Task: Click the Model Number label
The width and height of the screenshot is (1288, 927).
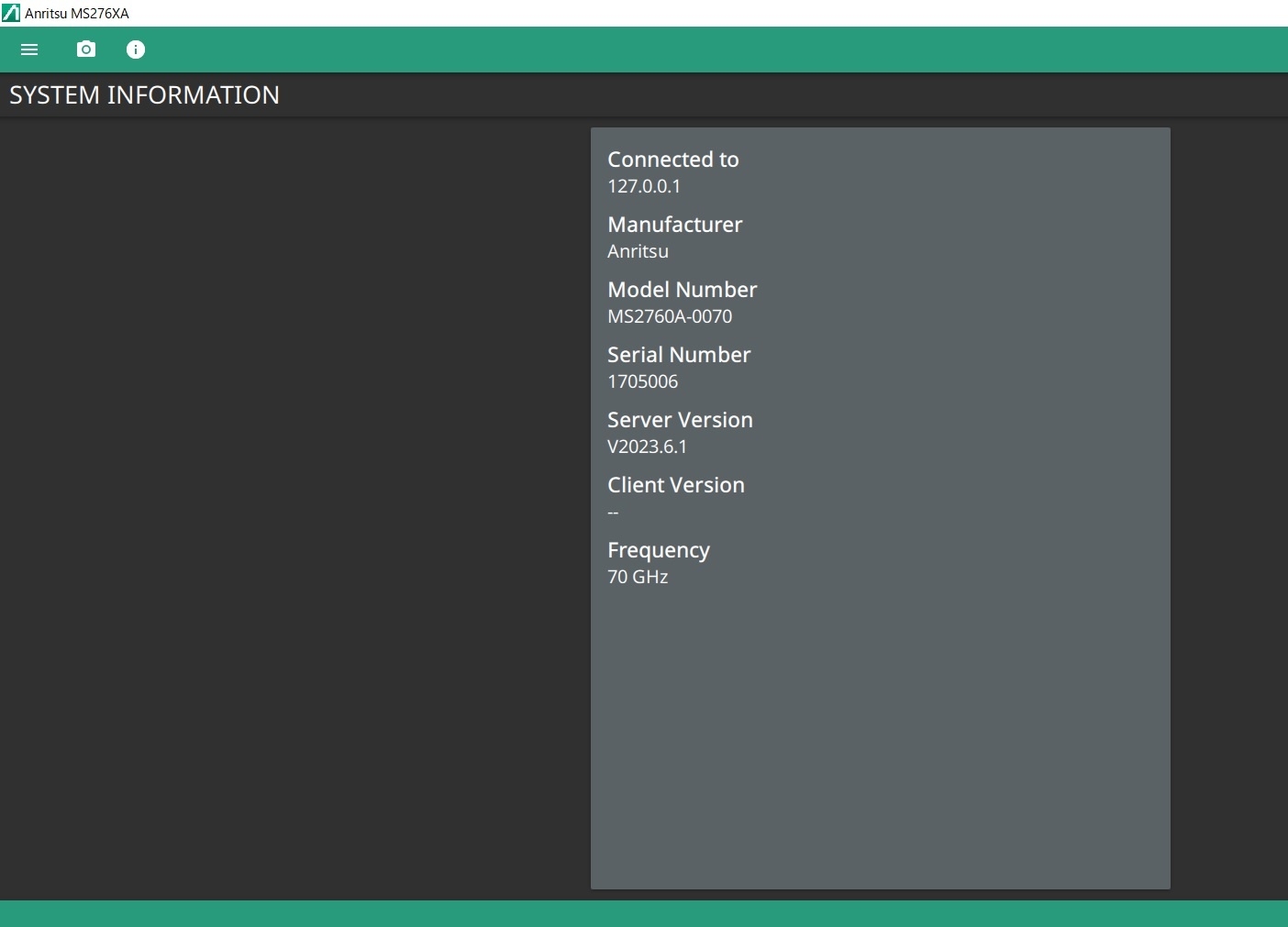Action: [683, 290]
